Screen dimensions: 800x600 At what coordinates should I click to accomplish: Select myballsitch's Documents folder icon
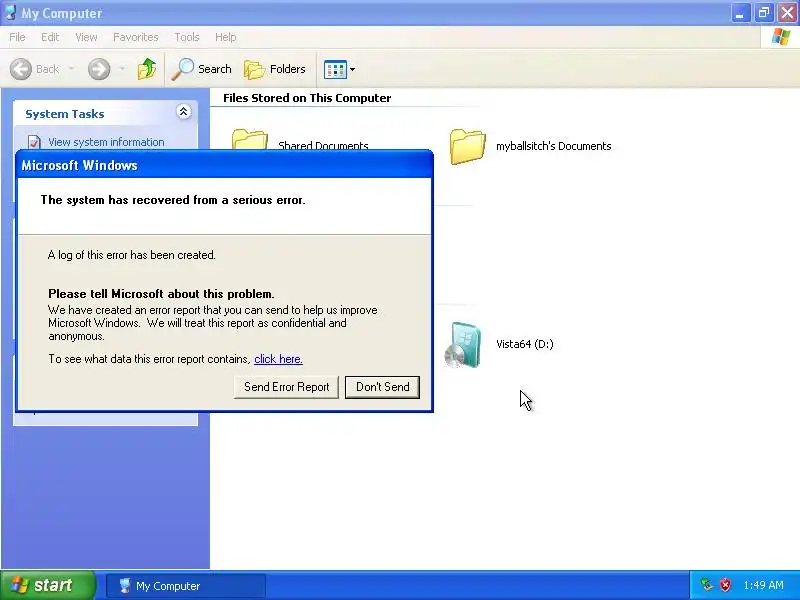coord(467,147)
